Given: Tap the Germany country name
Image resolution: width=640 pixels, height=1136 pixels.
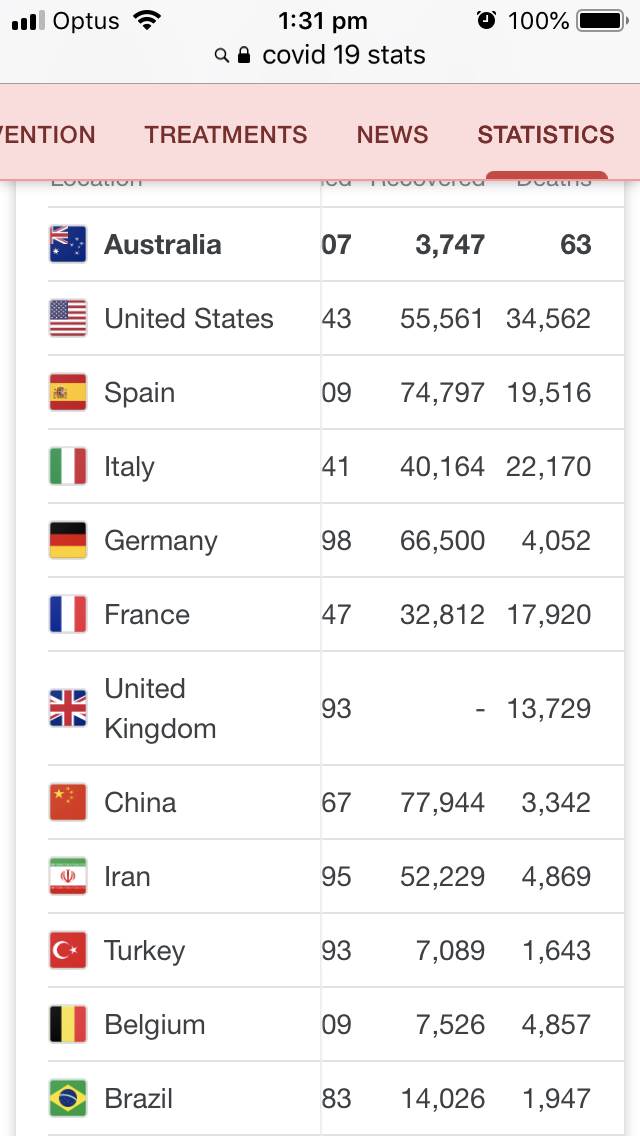Looking at the screenshot, I should [160, 541].
